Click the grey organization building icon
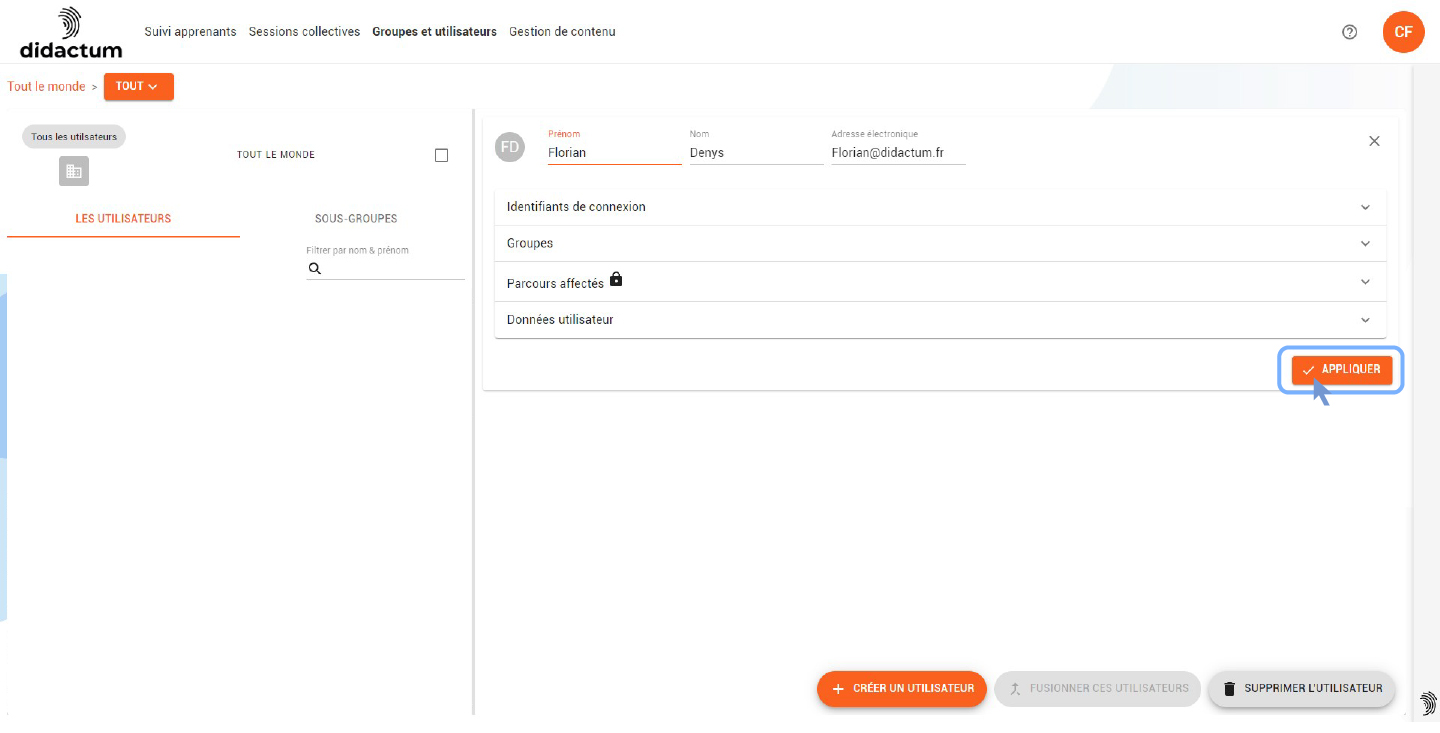Viewport: 1440px width, 733px height. (74, 171)
